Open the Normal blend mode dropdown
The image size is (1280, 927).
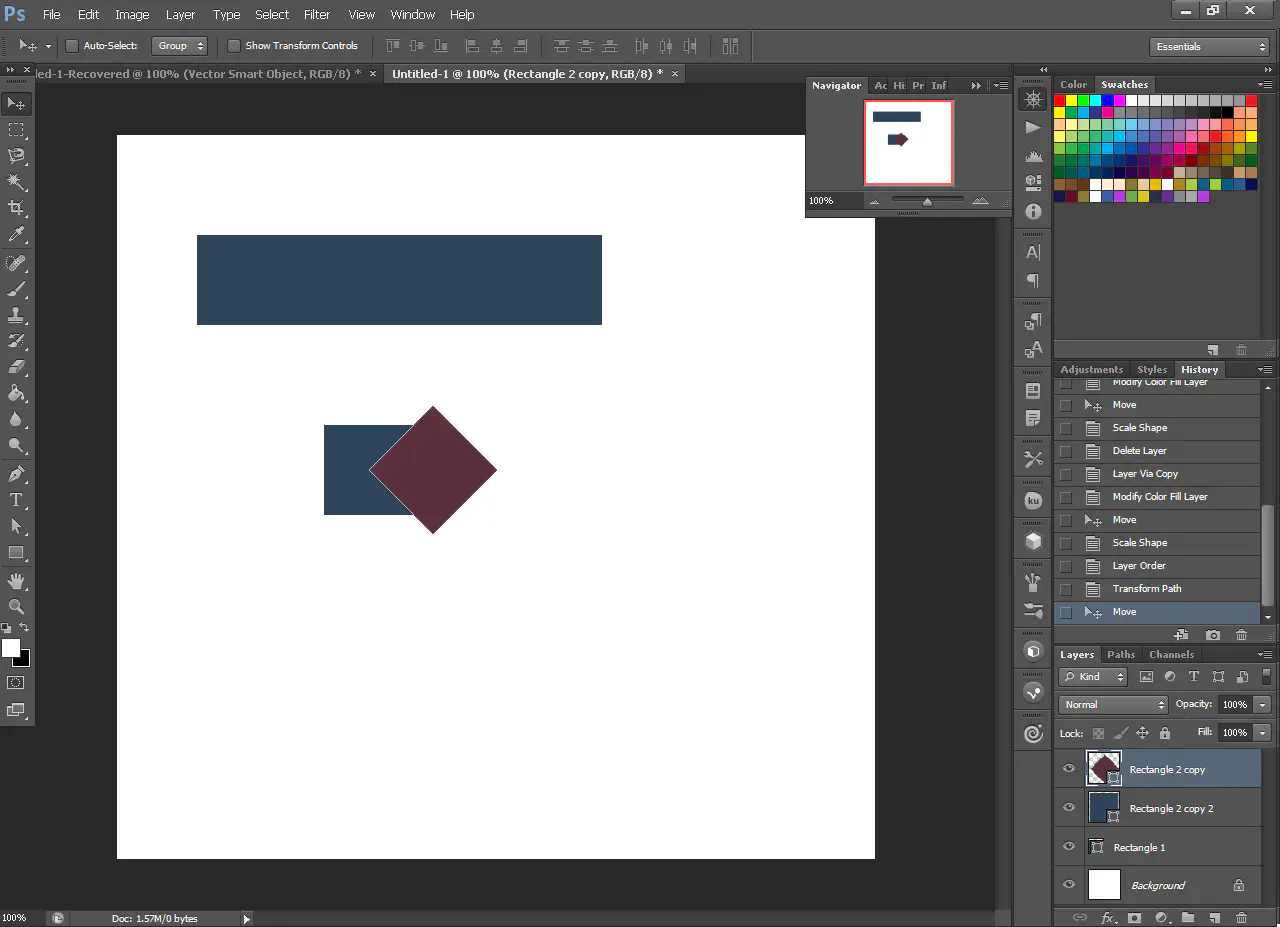(1112, 705)
